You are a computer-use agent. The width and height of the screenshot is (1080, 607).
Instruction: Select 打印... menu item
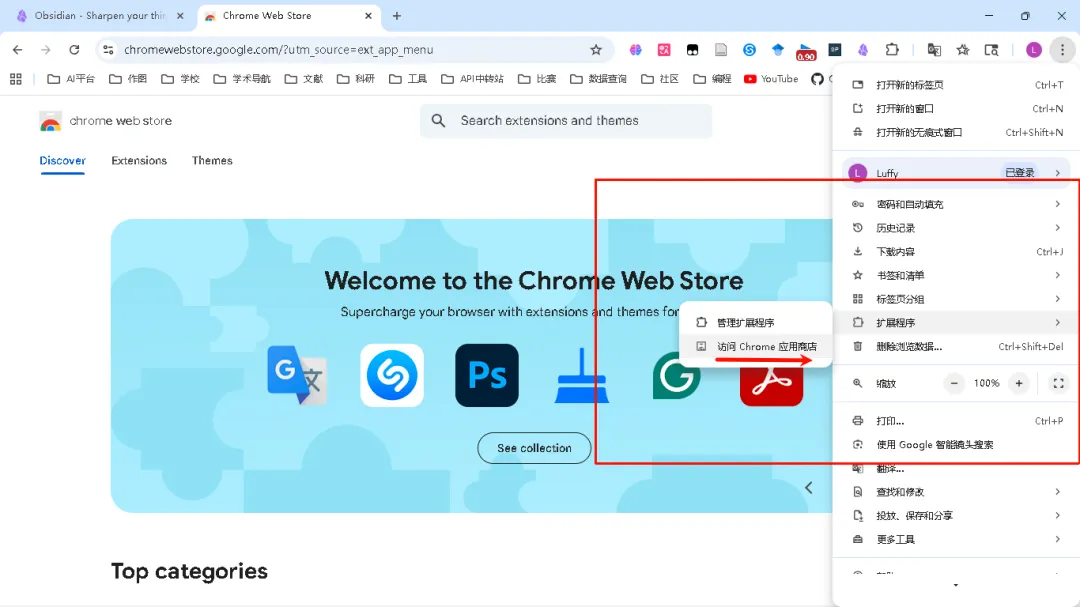[956, 421]
